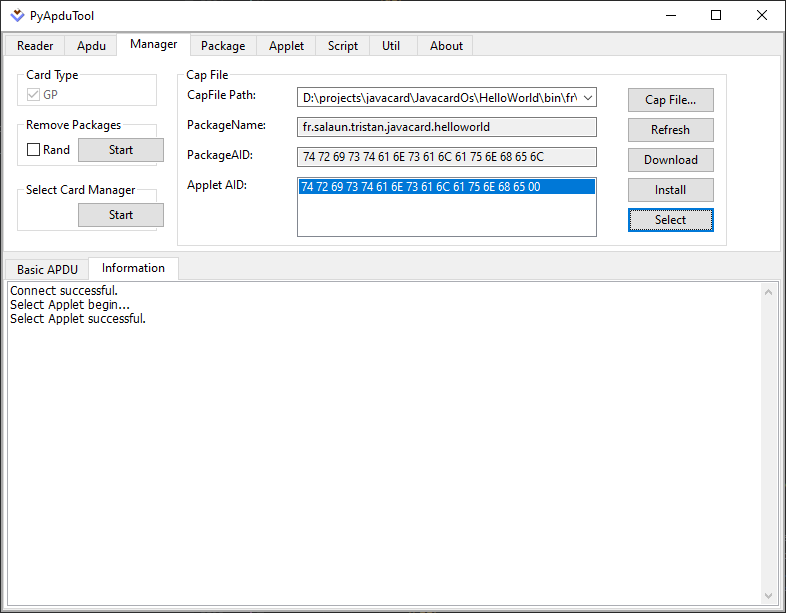Open the Applet tab
Screen dimensions: 786x613
pyautogui.click(x=286, y=46)
